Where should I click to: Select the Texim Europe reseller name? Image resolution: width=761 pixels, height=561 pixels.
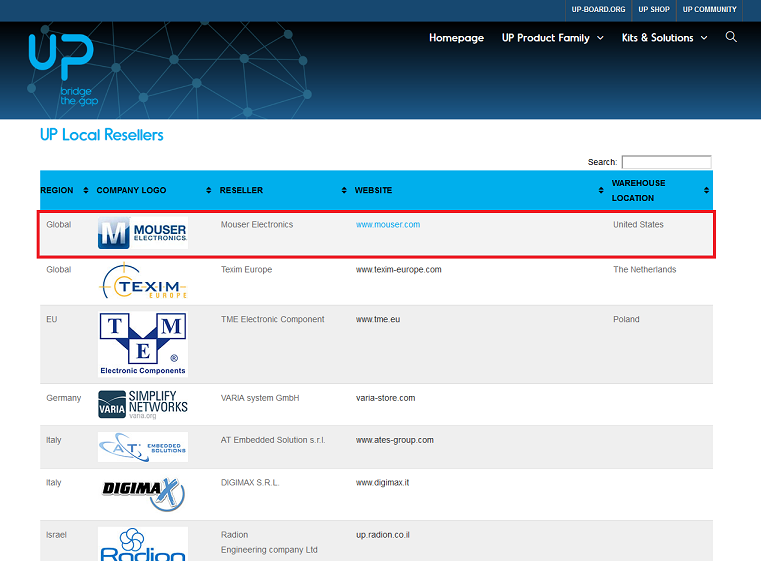tap(246, 269)
